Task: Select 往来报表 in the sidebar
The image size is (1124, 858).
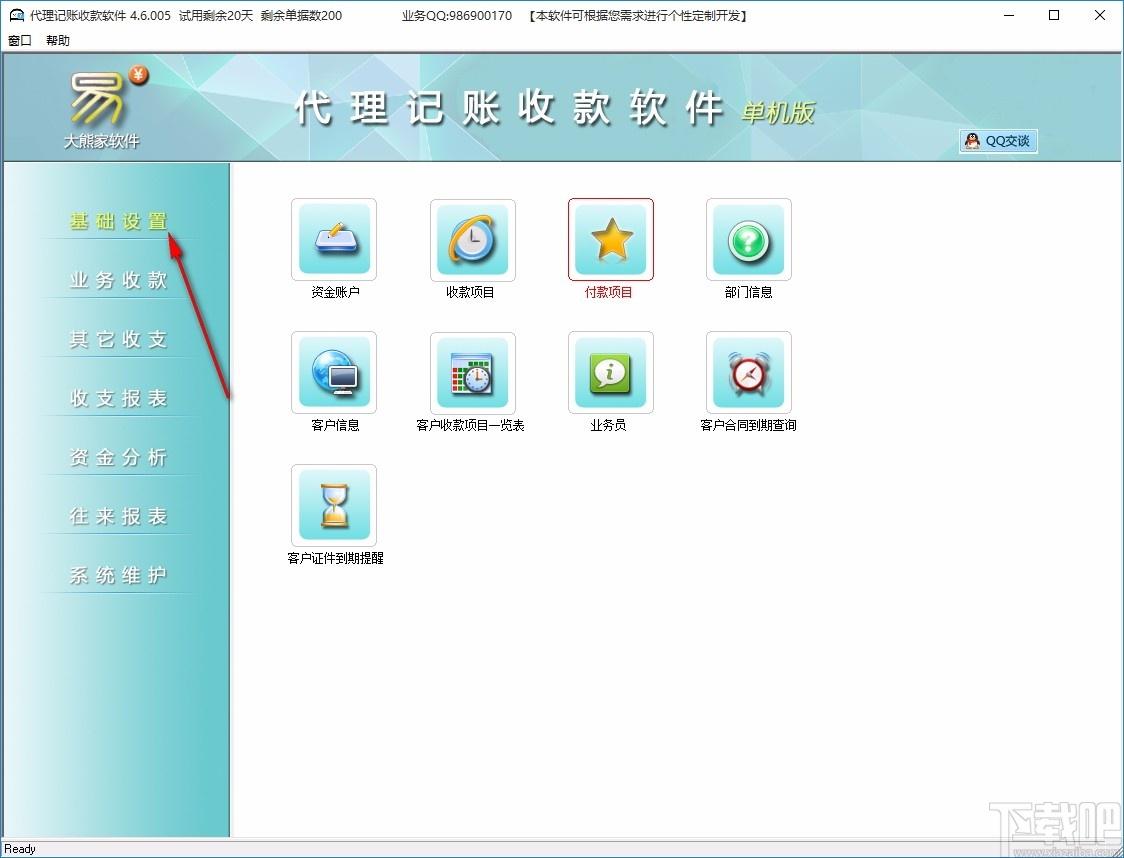Action: coord(119,516)
